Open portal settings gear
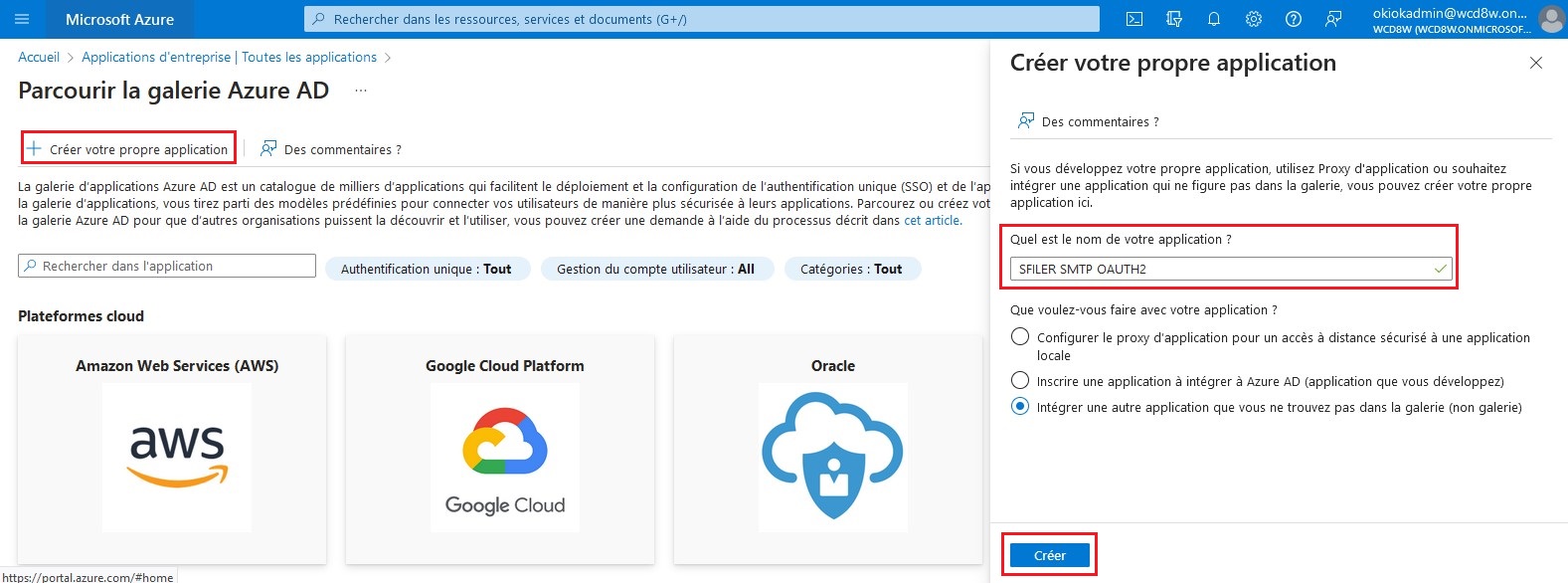This screenshot has width=1568, height=583. click(1254, 19)
